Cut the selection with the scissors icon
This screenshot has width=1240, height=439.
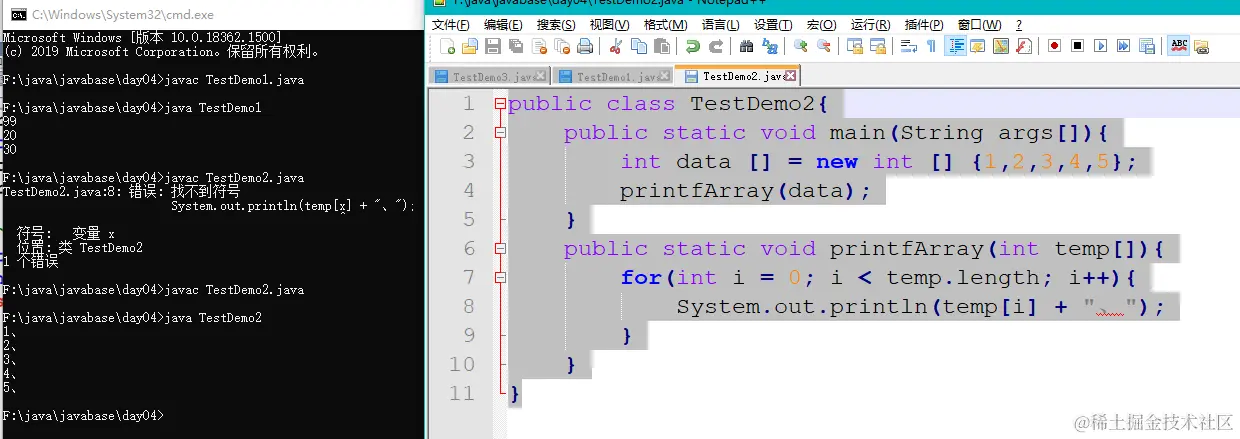(x=615, y=46)
